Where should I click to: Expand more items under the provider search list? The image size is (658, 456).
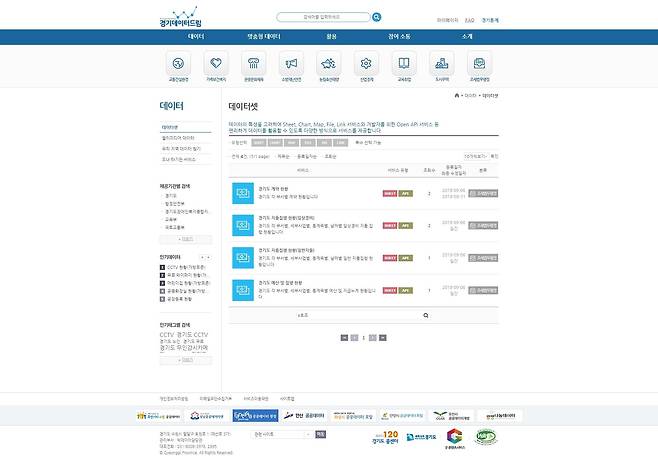pyautogui.click(x=185, y=239)
